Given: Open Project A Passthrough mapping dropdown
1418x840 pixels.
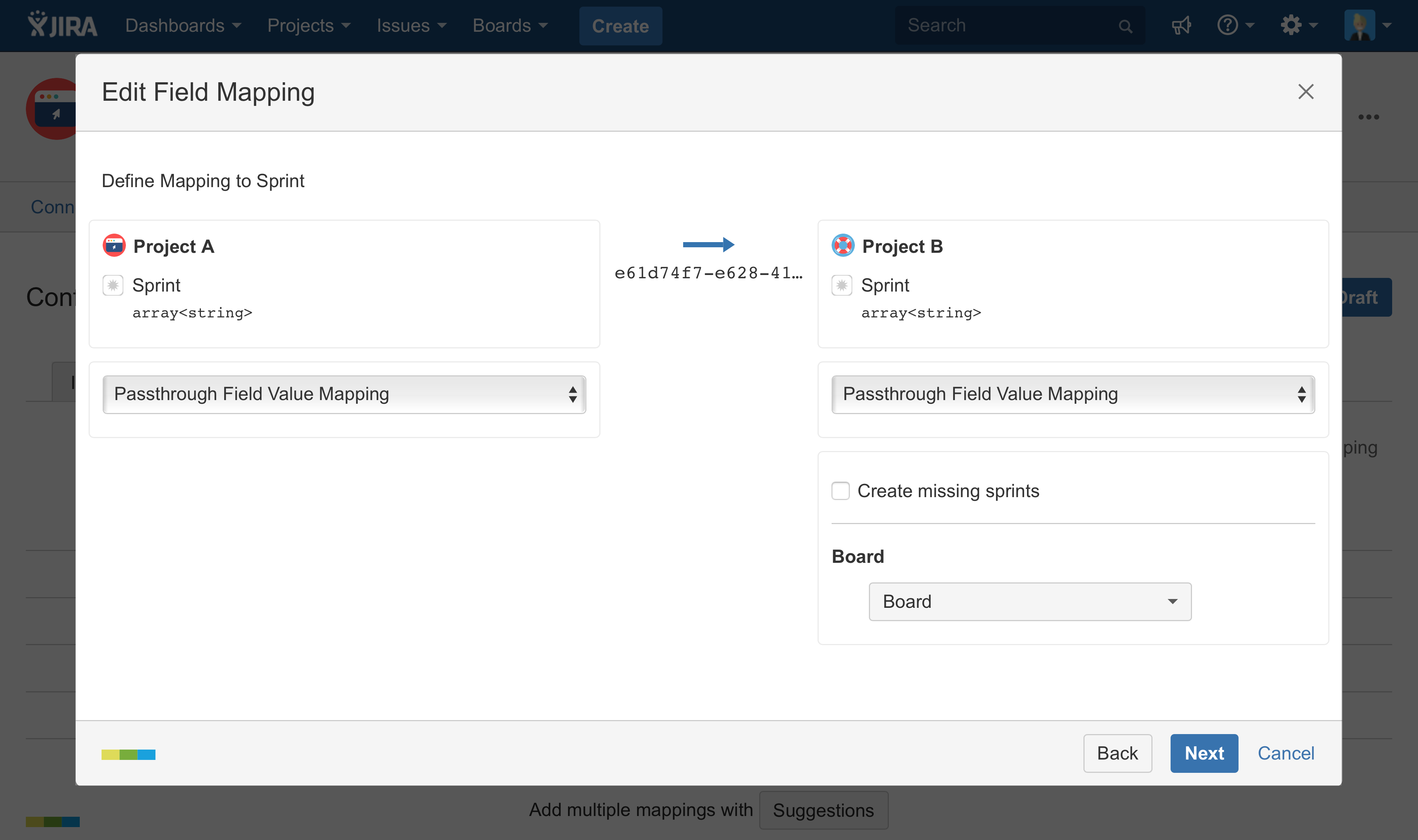Looking at the screenshot, I should (344, 394).
